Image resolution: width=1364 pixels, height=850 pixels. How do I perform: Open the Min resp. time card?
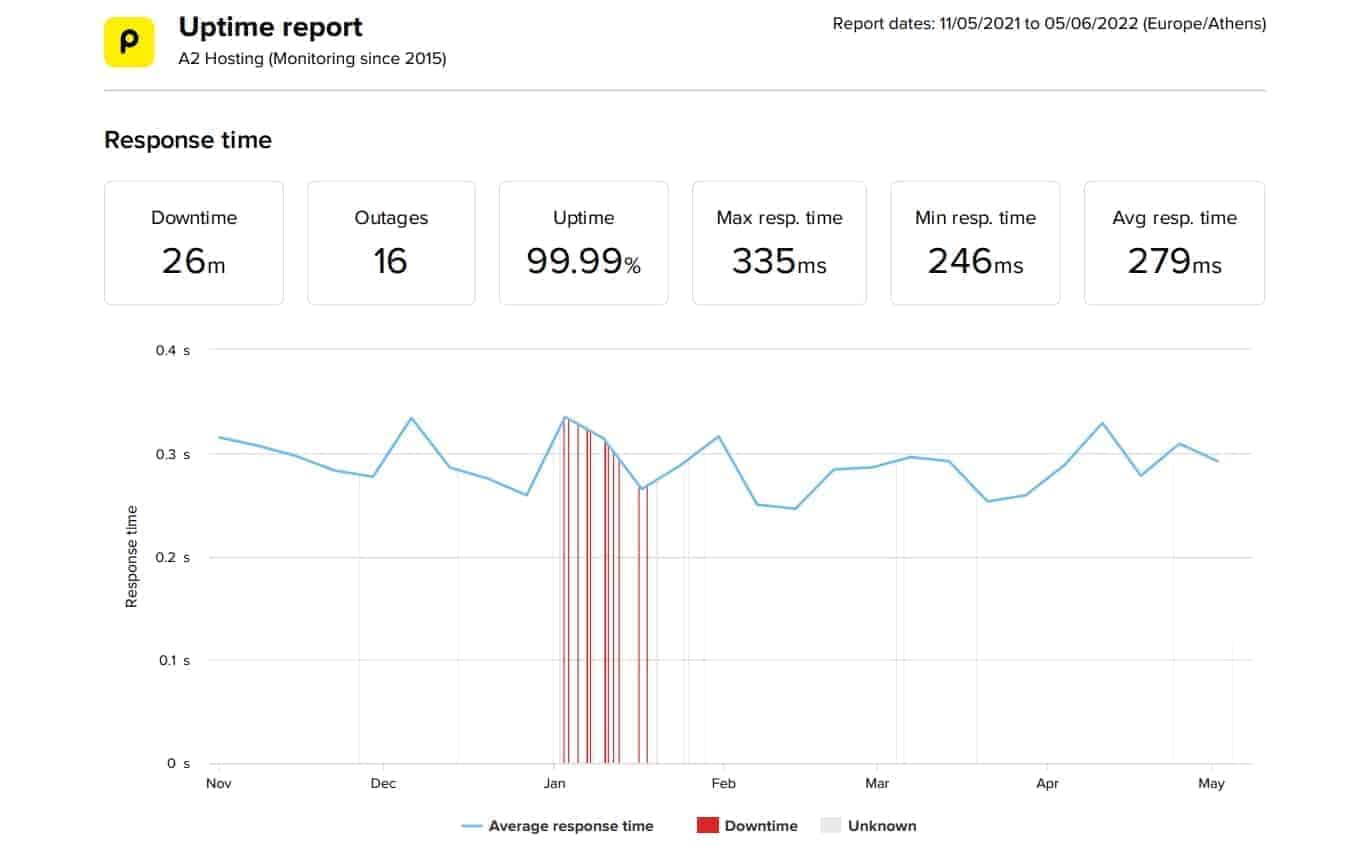point(975,243)
